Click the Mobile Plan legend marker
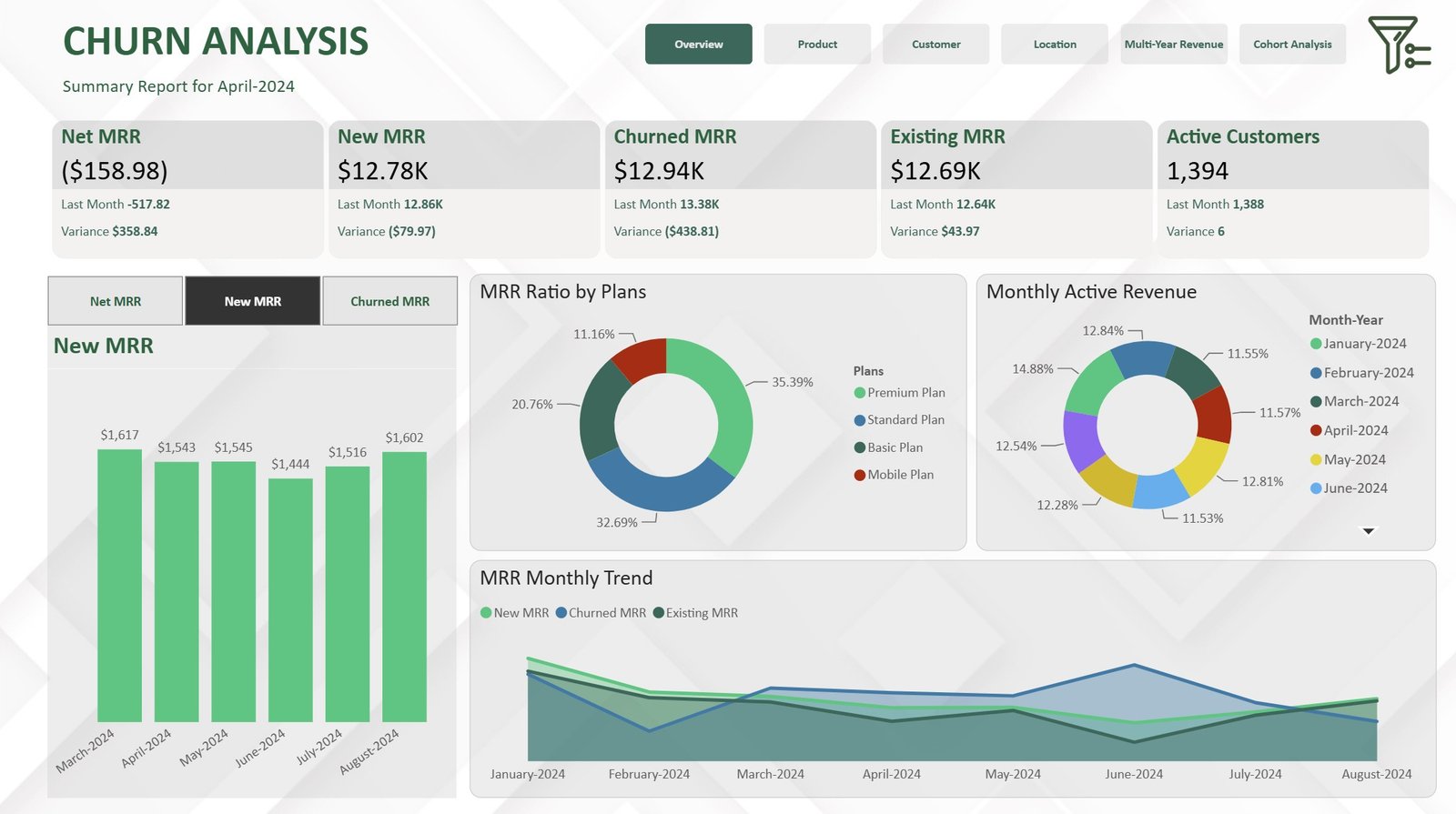Screen dimensions: 1456x814 860,475
